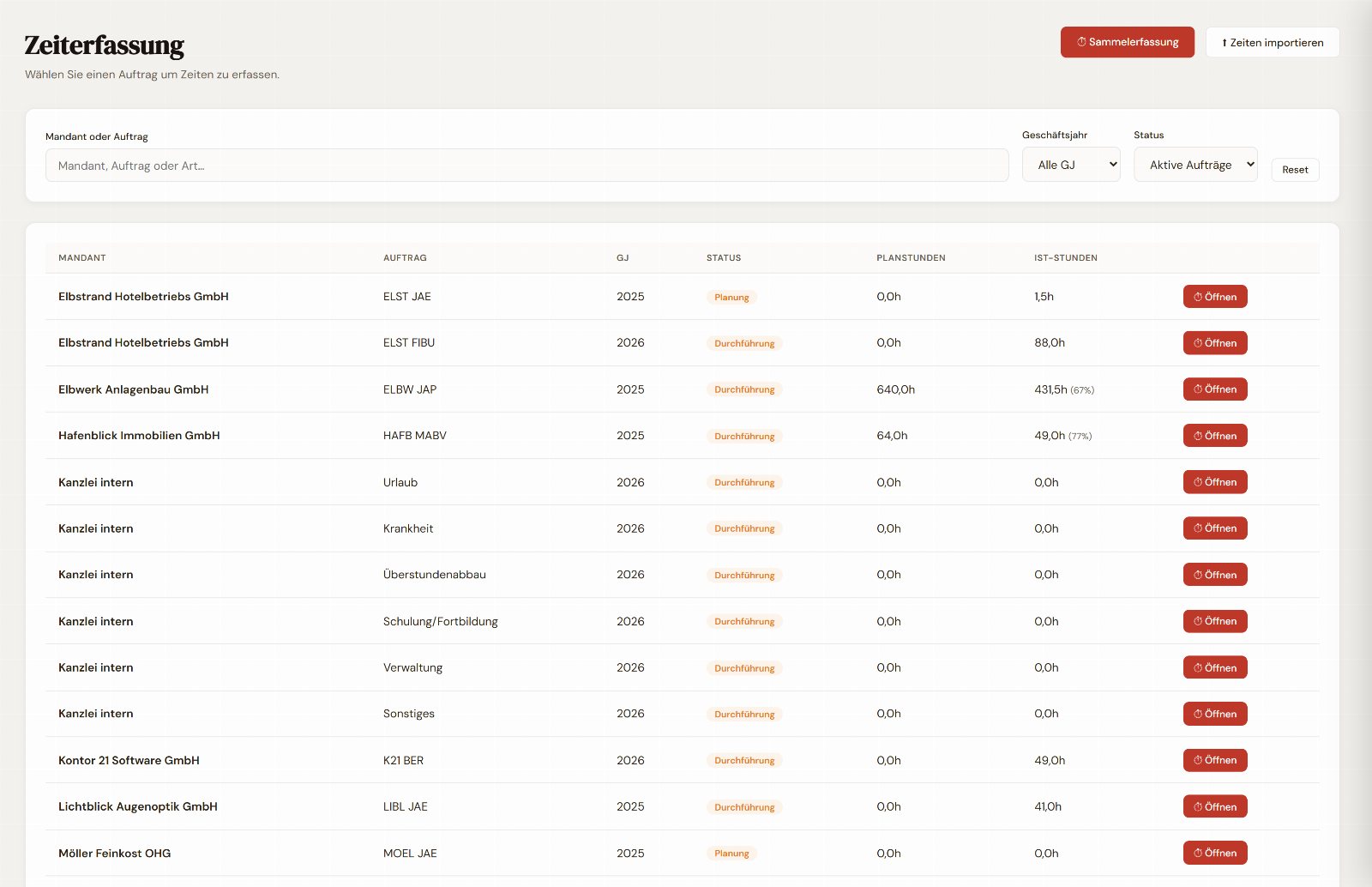Select Elbwerk Anlagenbau GmbH client name
The image size is (1372, 887).
click(x=134, y=389)
